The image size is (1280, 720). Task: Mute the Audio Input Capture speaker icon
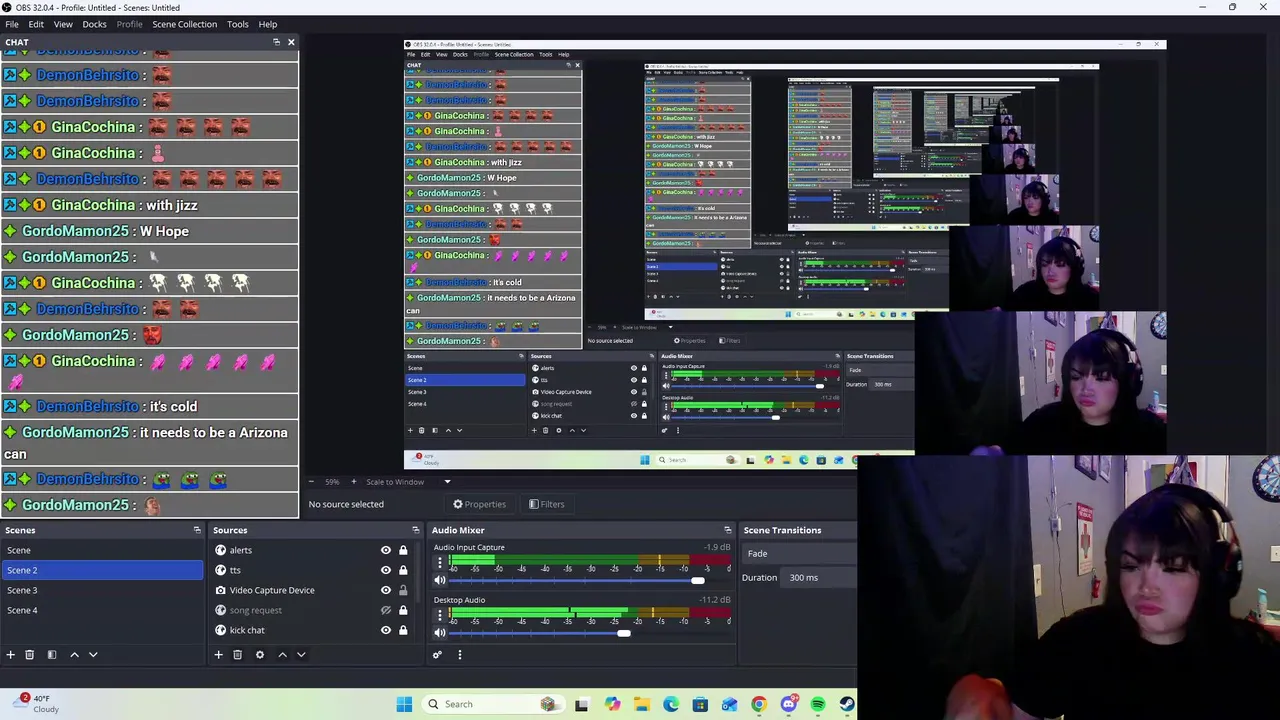coord(440,580)
